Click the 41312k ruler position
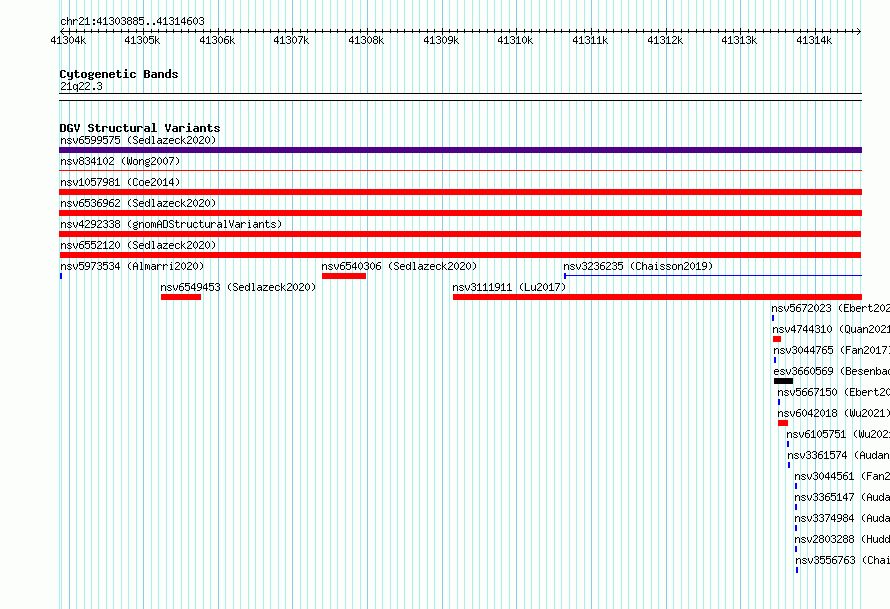Viewport: 890px width, 609px height. tap(665, 40)
